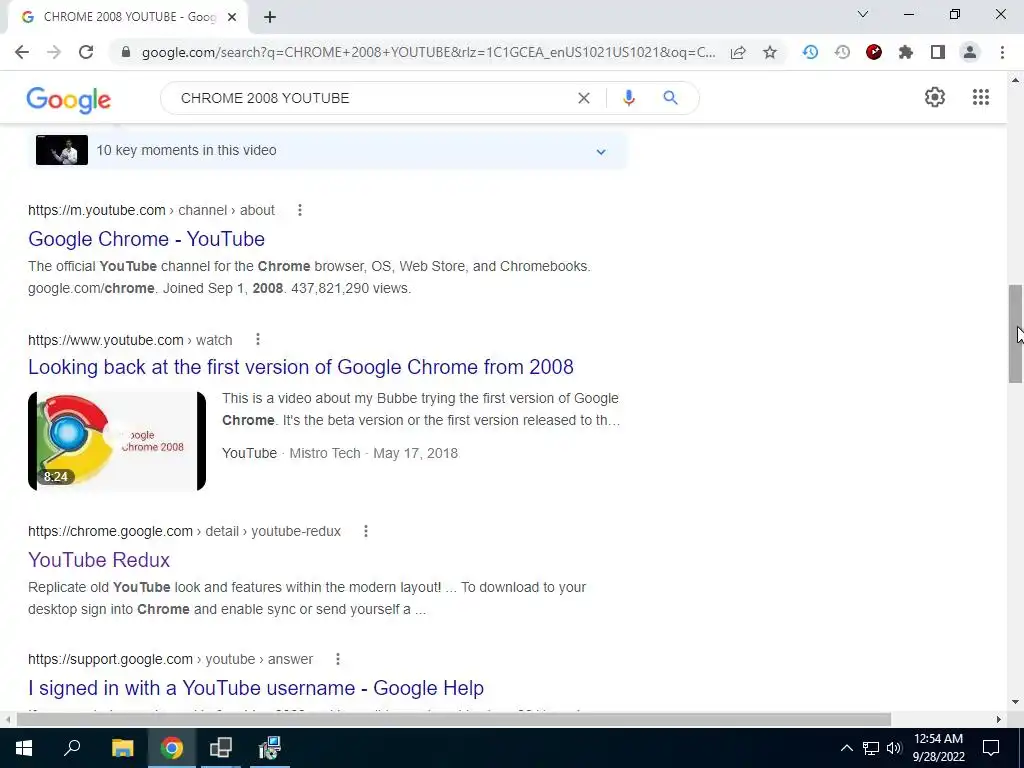Adjust volume from the speaker tray icon
Image resolution: width=1024 pixels, height=768 pixels.
894,748
